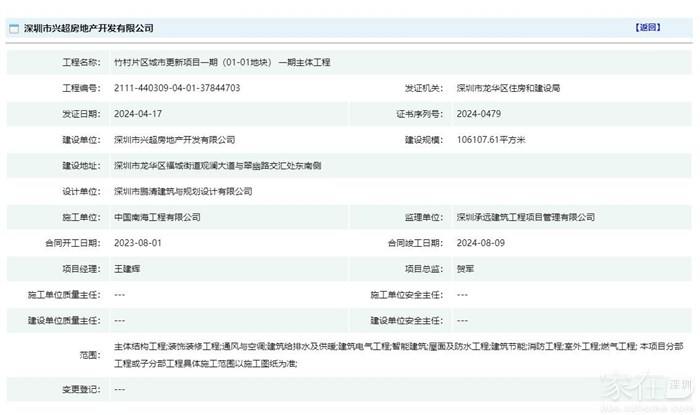Click contract start date 2023-08-01
Image resolution: width=700 pixels, height=415 pixels.
[x=138, y=243]
